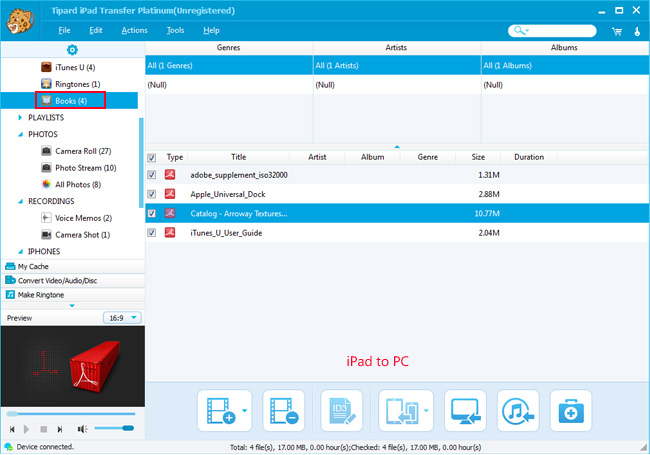Viewport: 650px width, 455px height.
Task: Click the device connected status icon
Action: [x=8, y=447]
